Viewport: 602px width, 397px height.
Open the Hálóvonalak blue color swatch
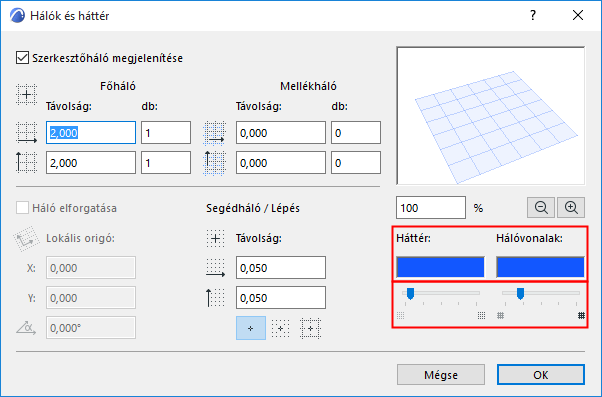coord(540,267)
